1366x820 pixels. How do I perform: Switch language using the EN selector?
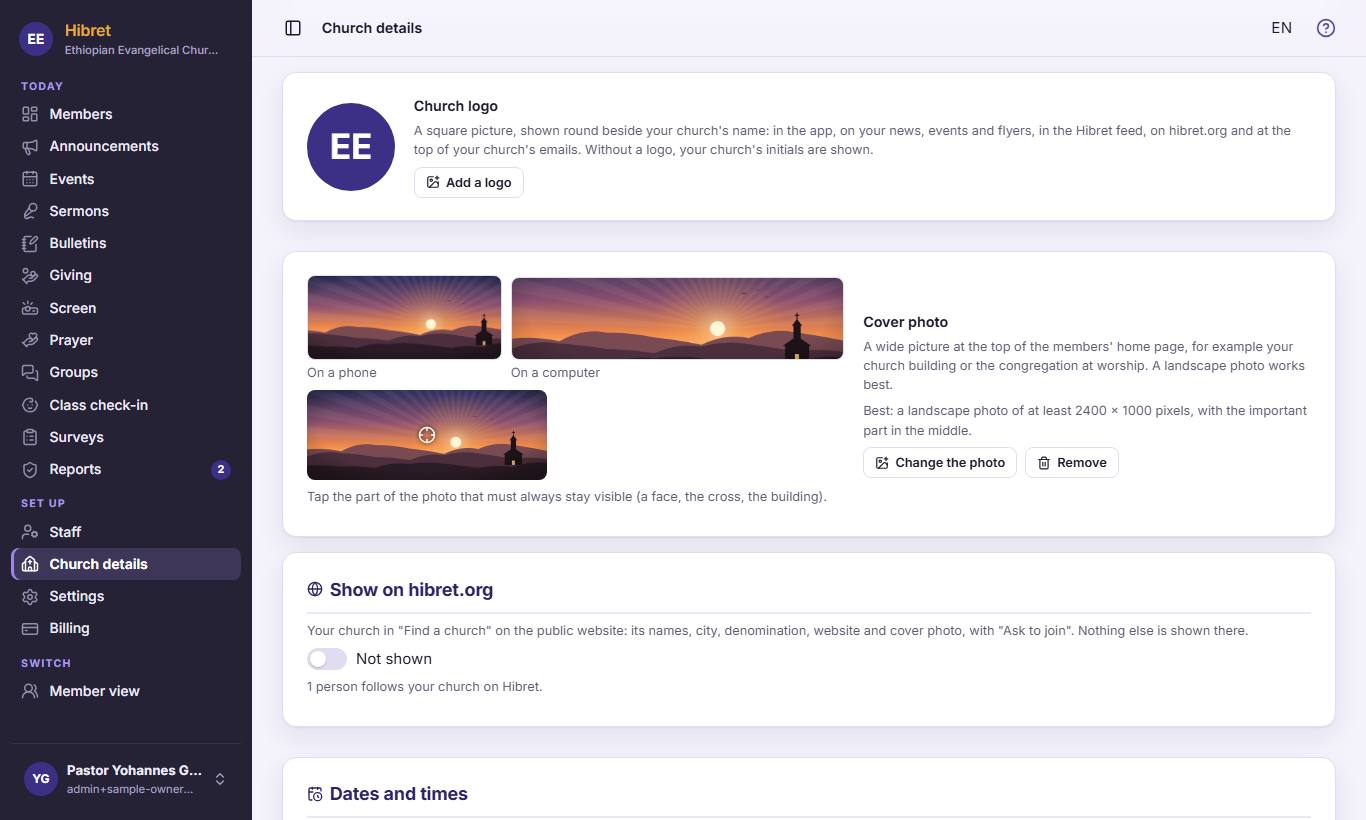coord(1281,28)
